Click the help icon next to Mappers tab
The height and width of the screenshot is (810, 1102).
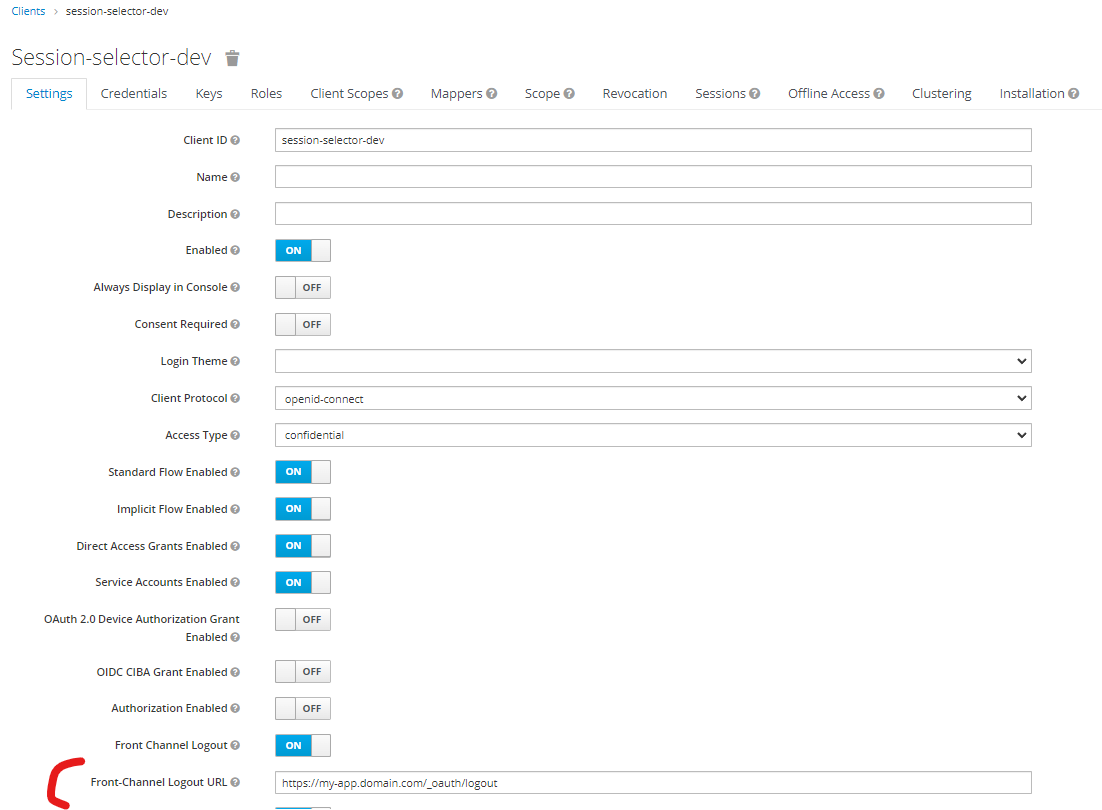(489, 93)
